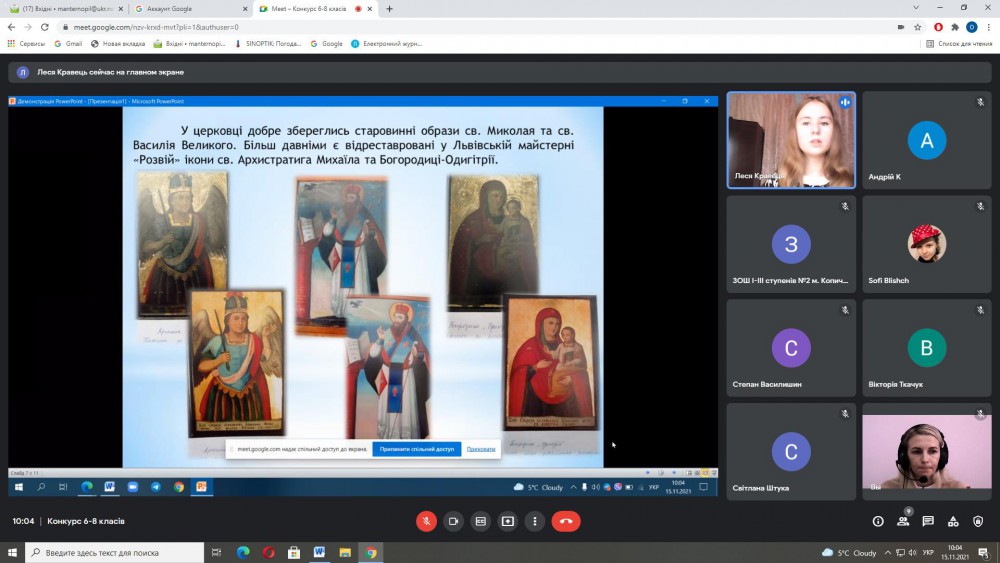Open the Новая вкладка bookmark
The width and height of the screenshot is (1000, 563).
[118, 43]
